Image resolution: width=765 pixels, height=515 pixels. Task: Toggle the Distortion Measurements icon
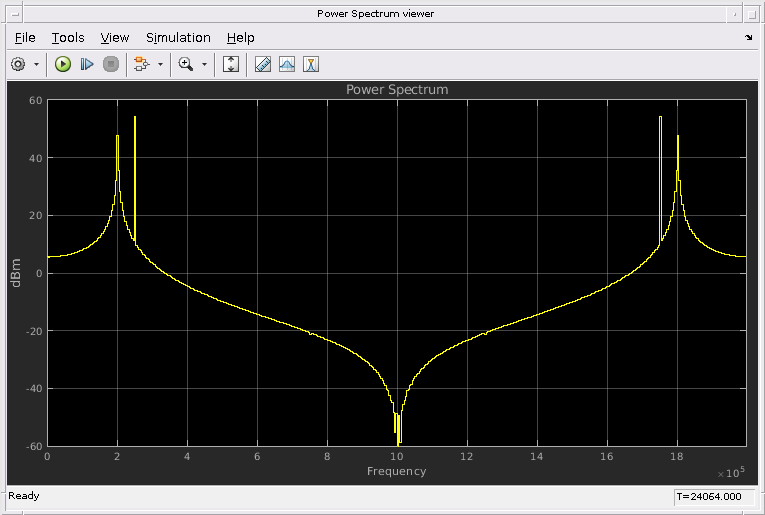pyautogui.click(x=311, y=64)
